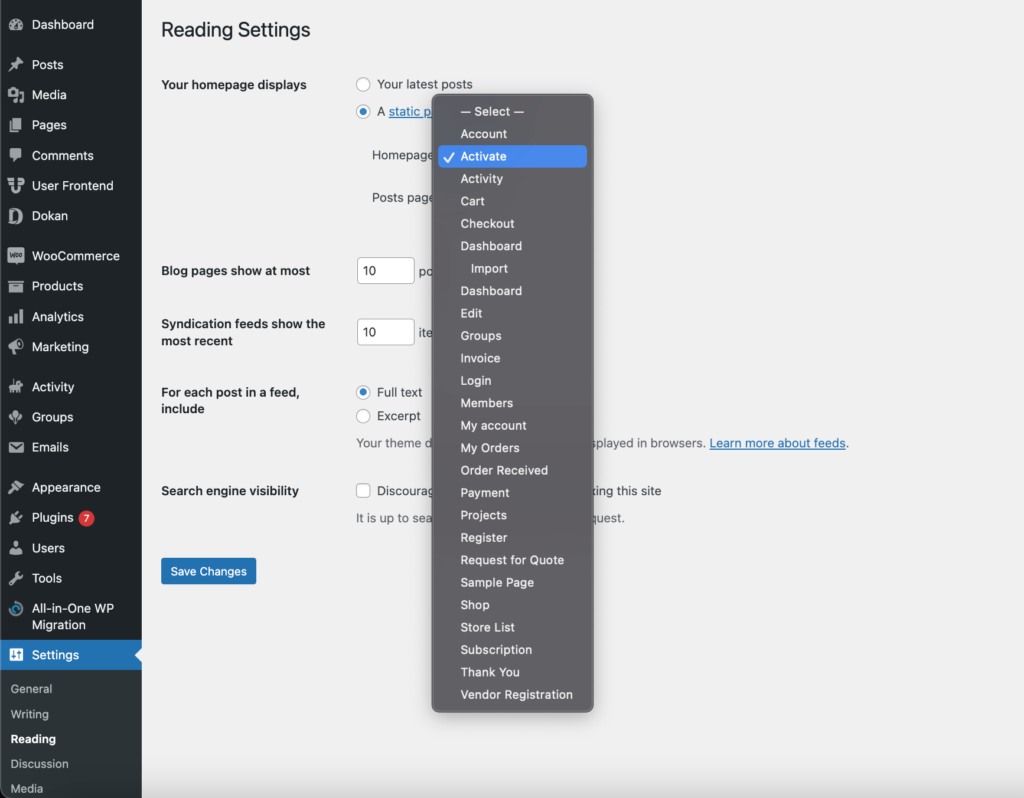Choose the indented Import option
The image size is (1024, 798).
point(513,268)
